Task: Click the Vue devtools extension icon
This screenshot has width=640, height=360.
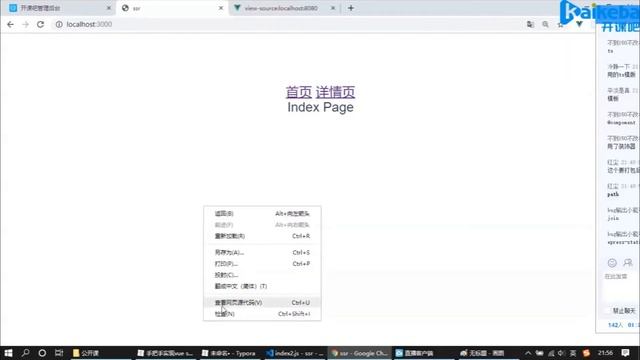Action: (579, 24)
